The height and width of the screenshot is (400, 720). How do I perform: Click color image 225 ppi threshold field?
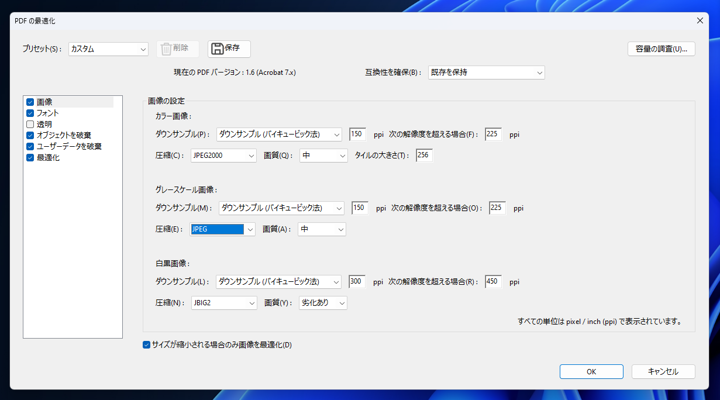(x=493, y=134)
